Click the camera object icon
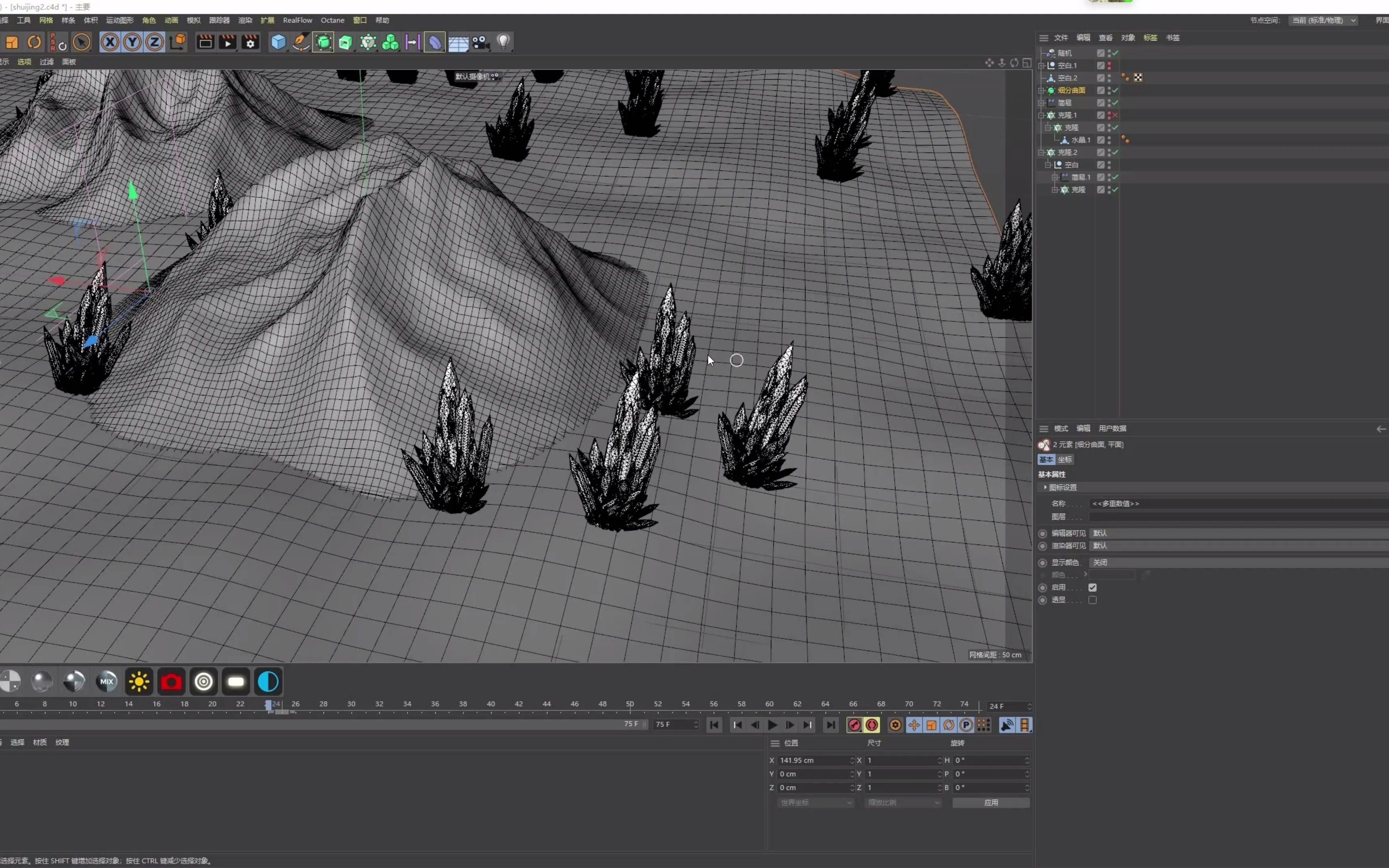Viewport: 1389px width, 868px height. (481, 43)
